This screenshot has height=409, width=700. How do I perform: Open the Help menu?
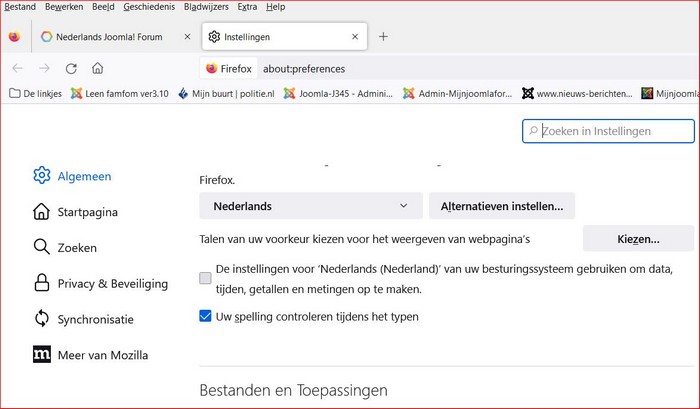[275, 7]
